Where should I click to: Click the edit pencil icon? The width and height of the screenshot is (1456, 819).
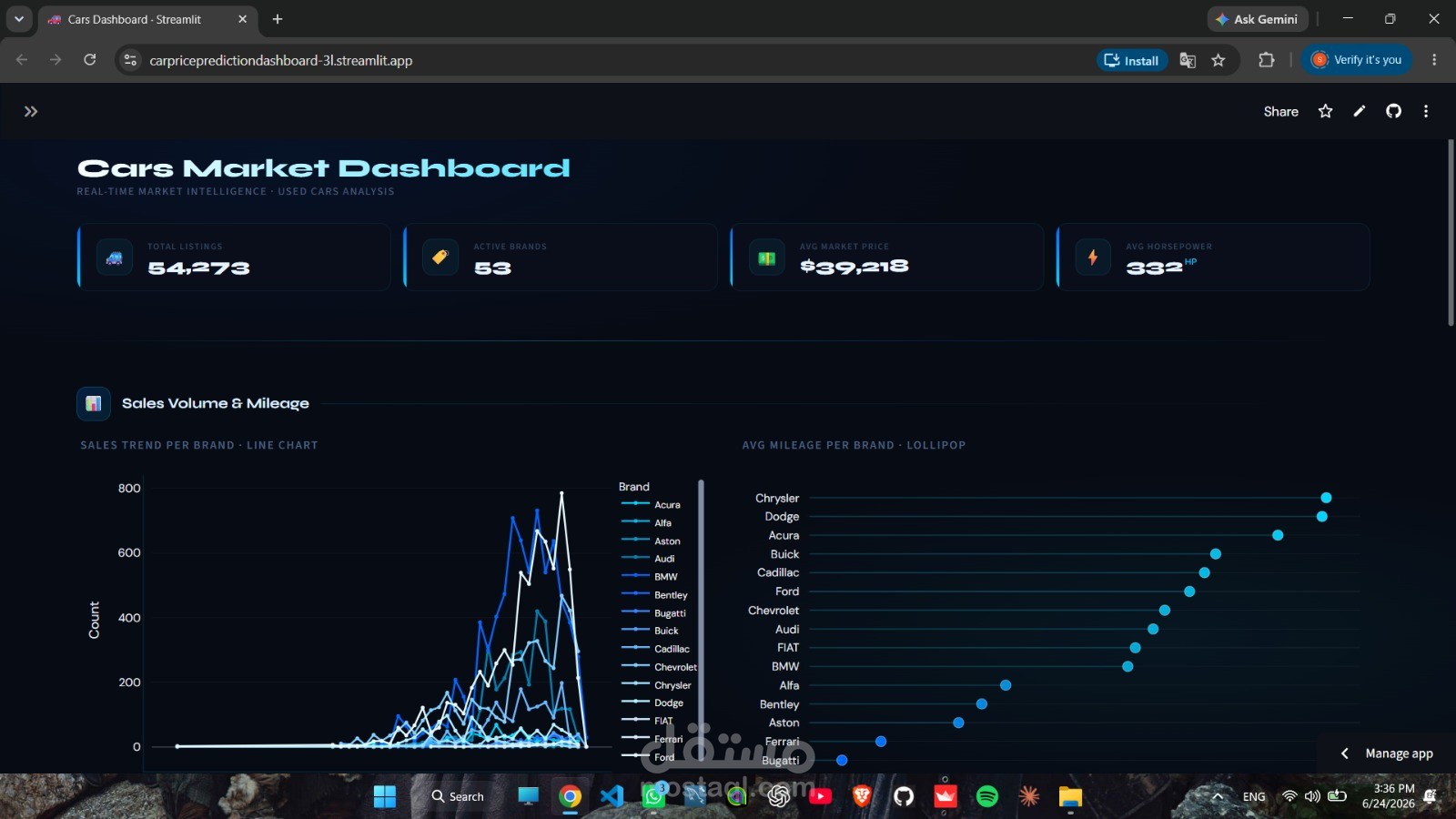pos(1360,111)
